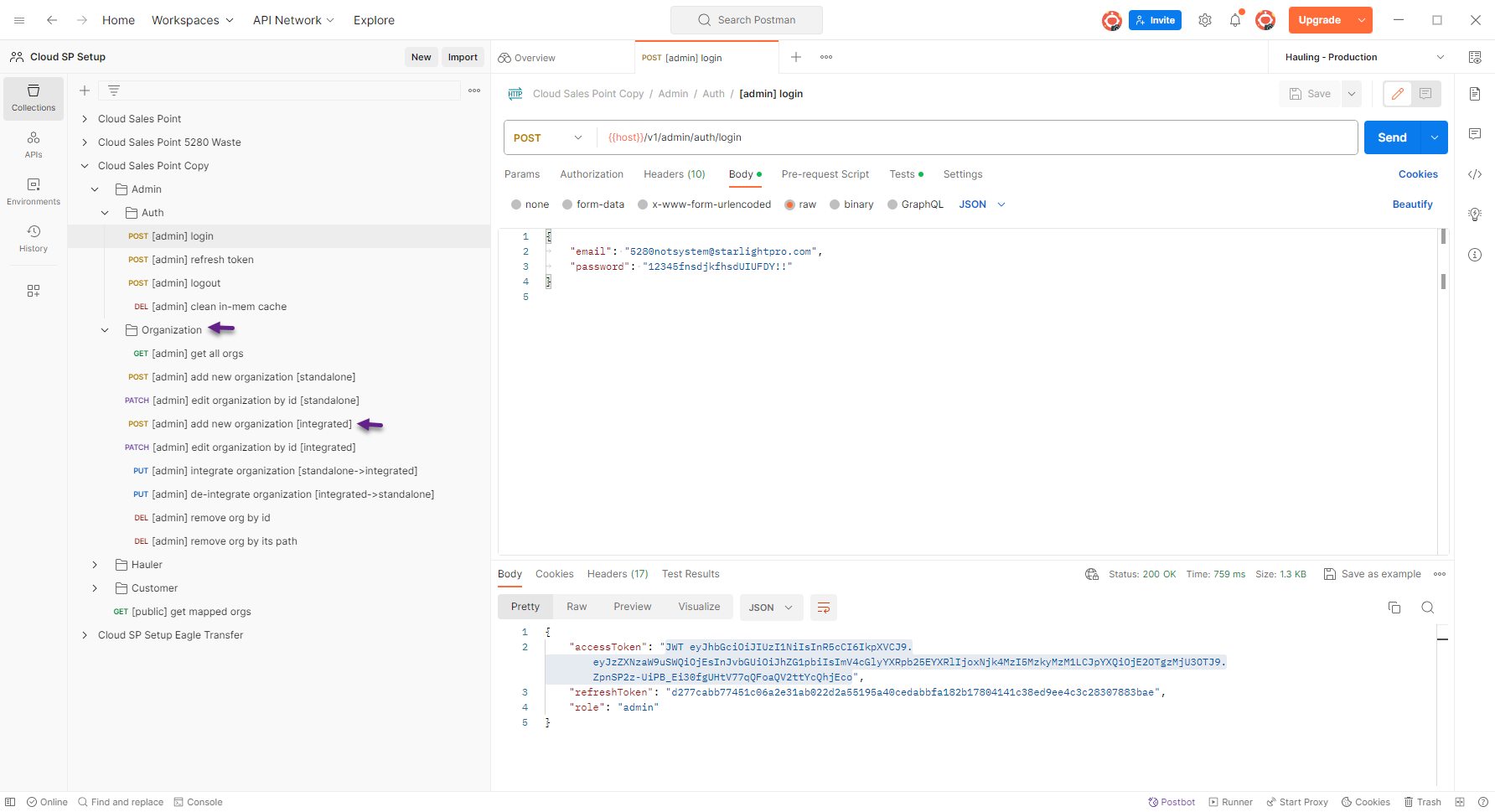
Task: Click the Beautify link
Action: coord(1412,204)
